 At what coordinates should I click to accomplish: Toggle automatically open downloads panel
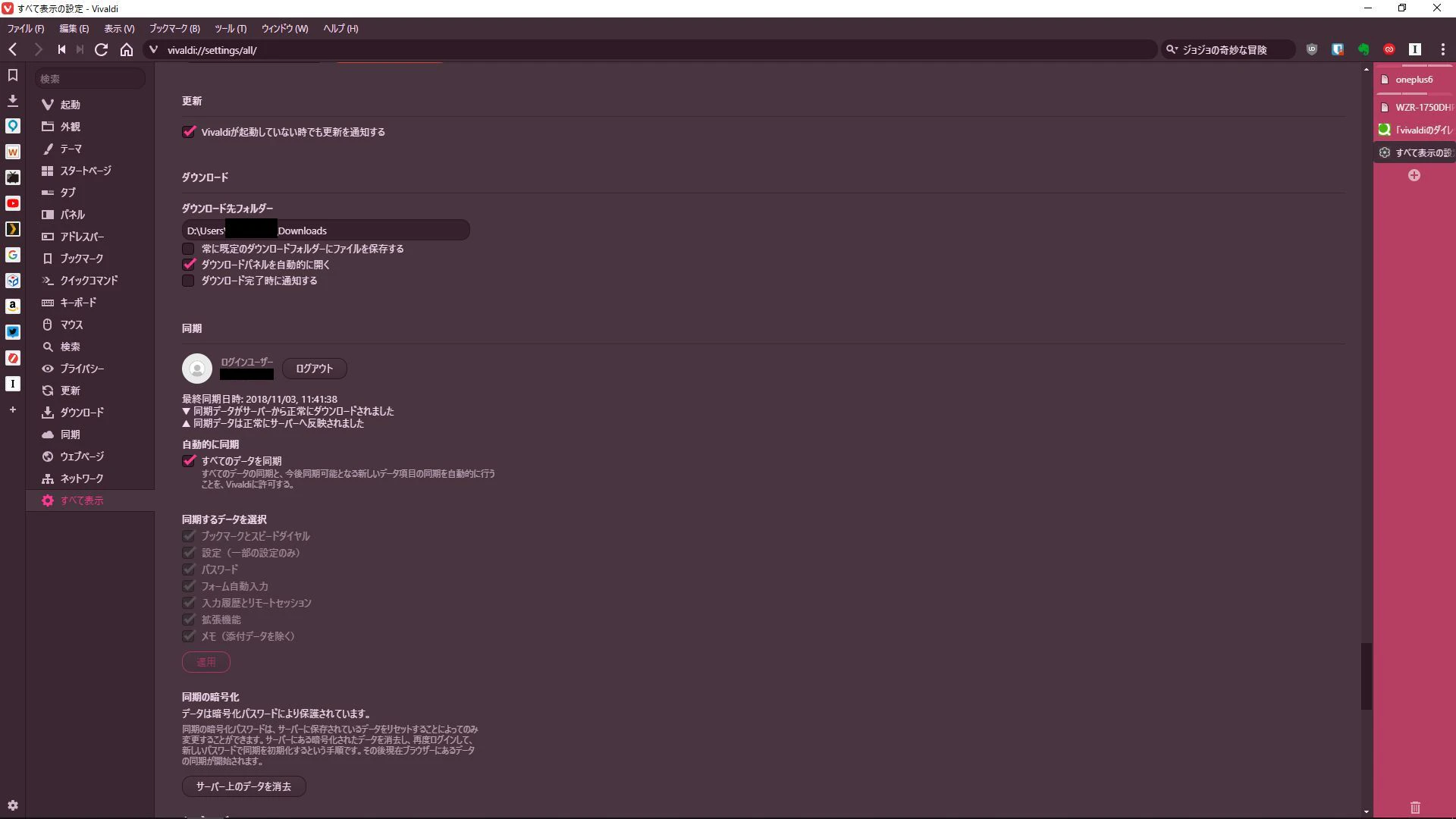click(189, 265)
